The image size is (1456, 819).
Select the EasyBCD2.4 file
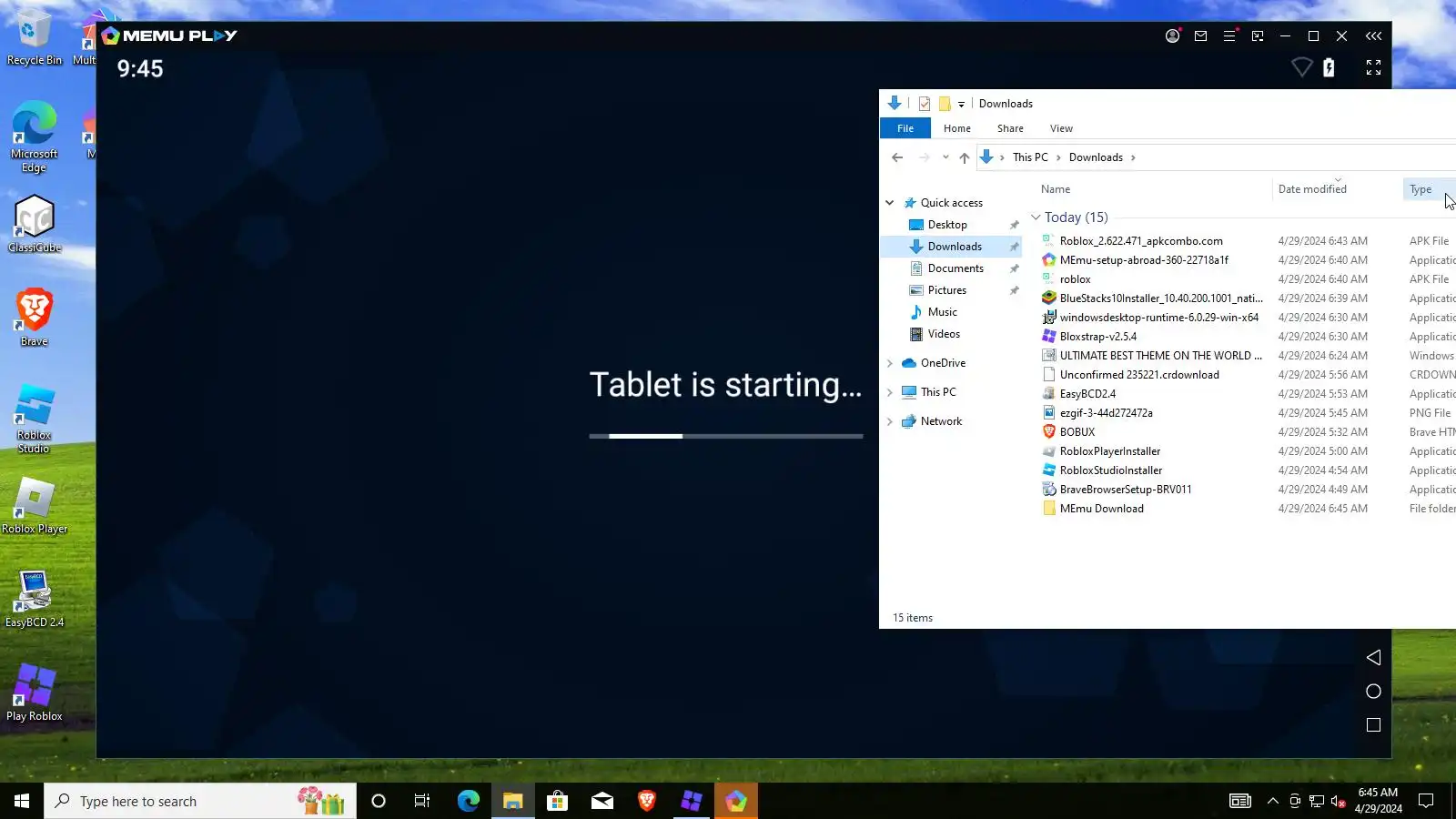1087,394
